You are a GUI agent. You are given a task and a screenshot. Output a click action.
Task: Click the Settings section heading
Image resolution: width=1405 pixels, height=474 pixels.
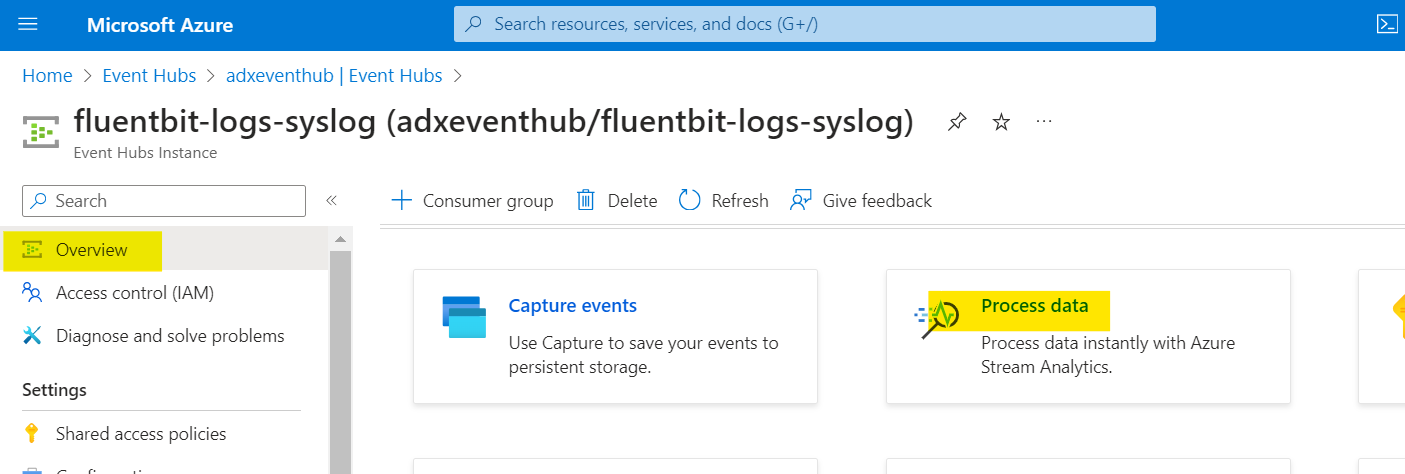(x=54, y=390)
